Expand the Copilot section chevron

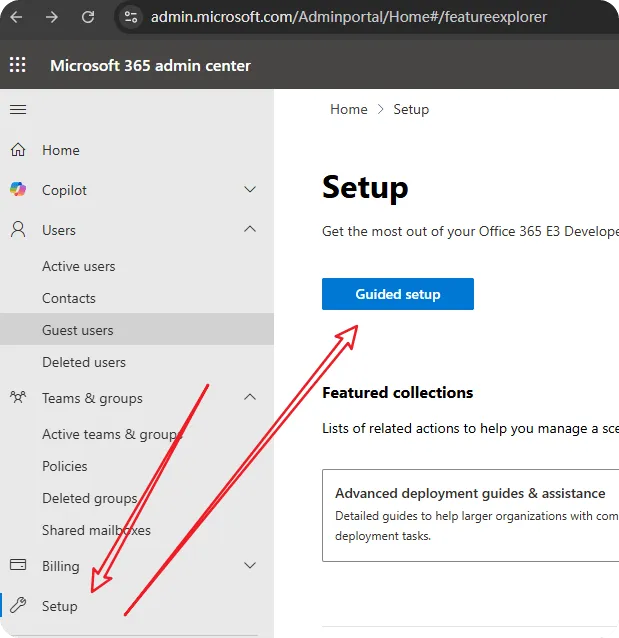(x=250, y=189)
